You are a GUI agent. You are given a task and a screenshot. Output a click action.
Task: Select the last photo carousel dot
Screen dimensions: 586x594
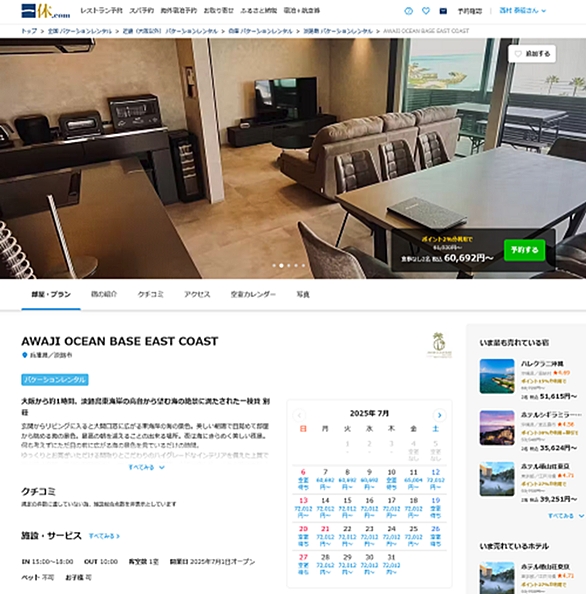(x=303, y=266)
